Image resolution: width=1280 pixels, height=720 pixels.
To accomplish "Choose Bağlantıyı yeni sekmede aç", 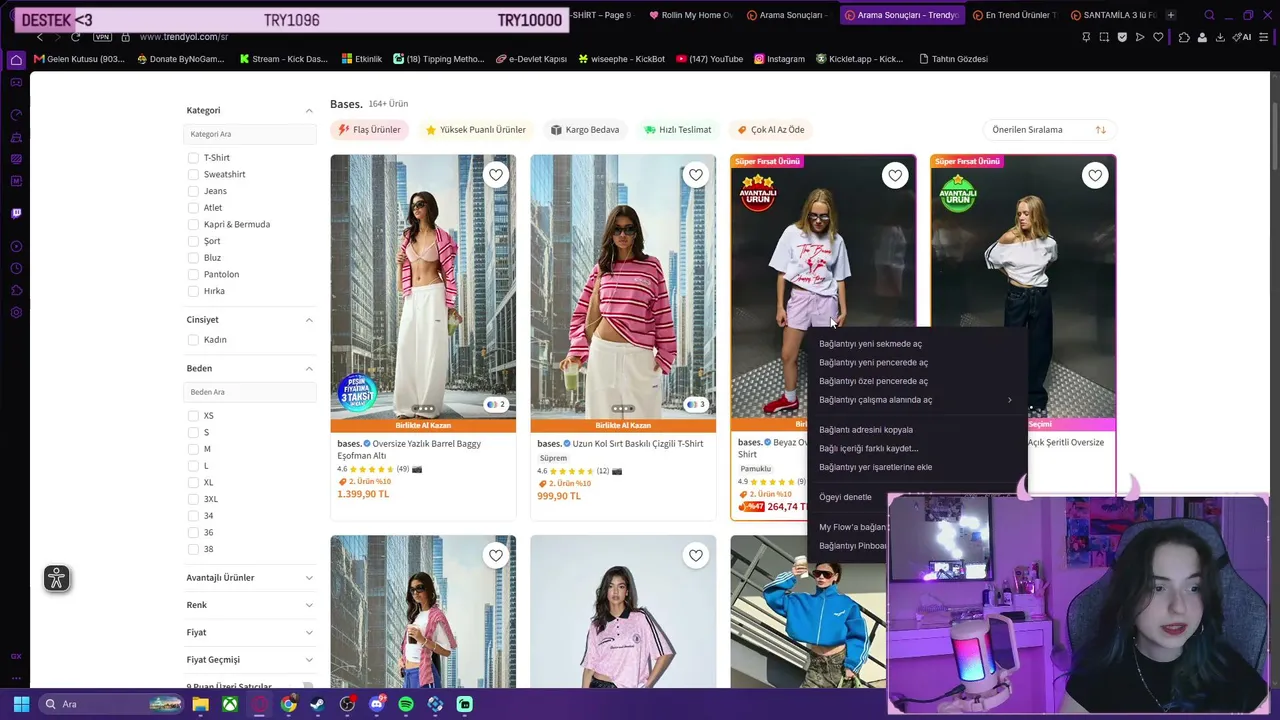I will [x=916, y=344].
